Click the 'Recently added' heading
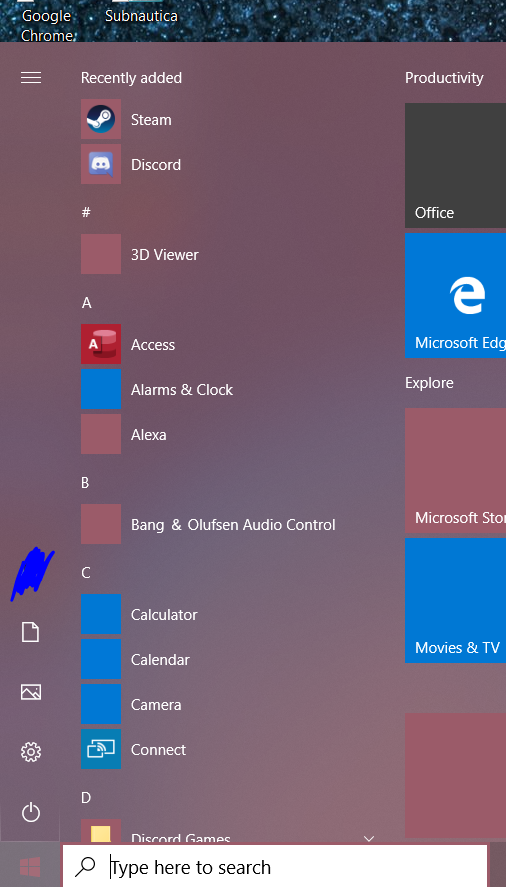This screenshot has height=887, width=506. pyautogui.click(x=131, y=77)
